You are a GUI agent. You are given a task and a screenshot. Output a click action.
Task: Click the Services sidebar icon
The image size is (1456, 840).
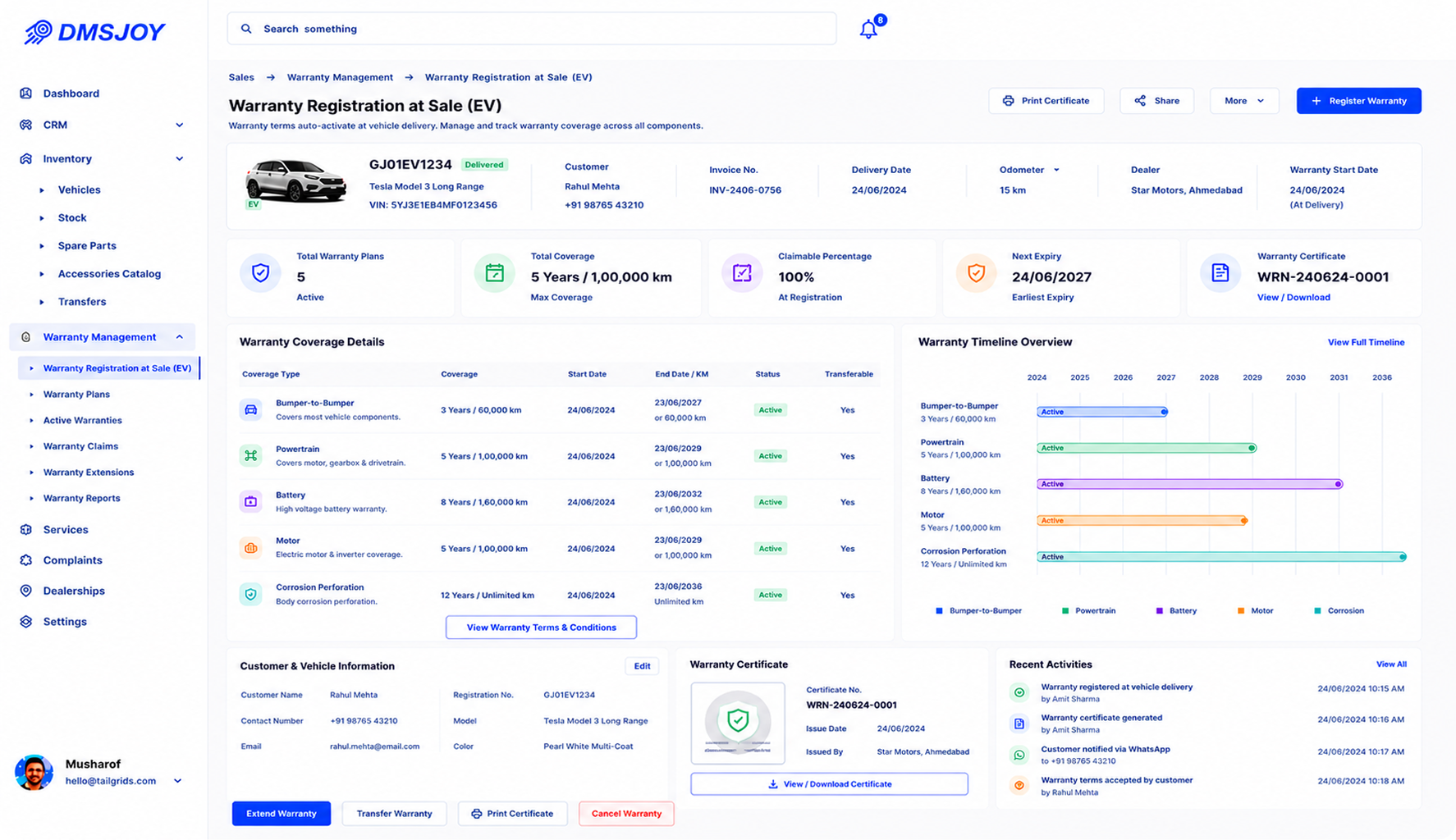click(x=26, y=530)
